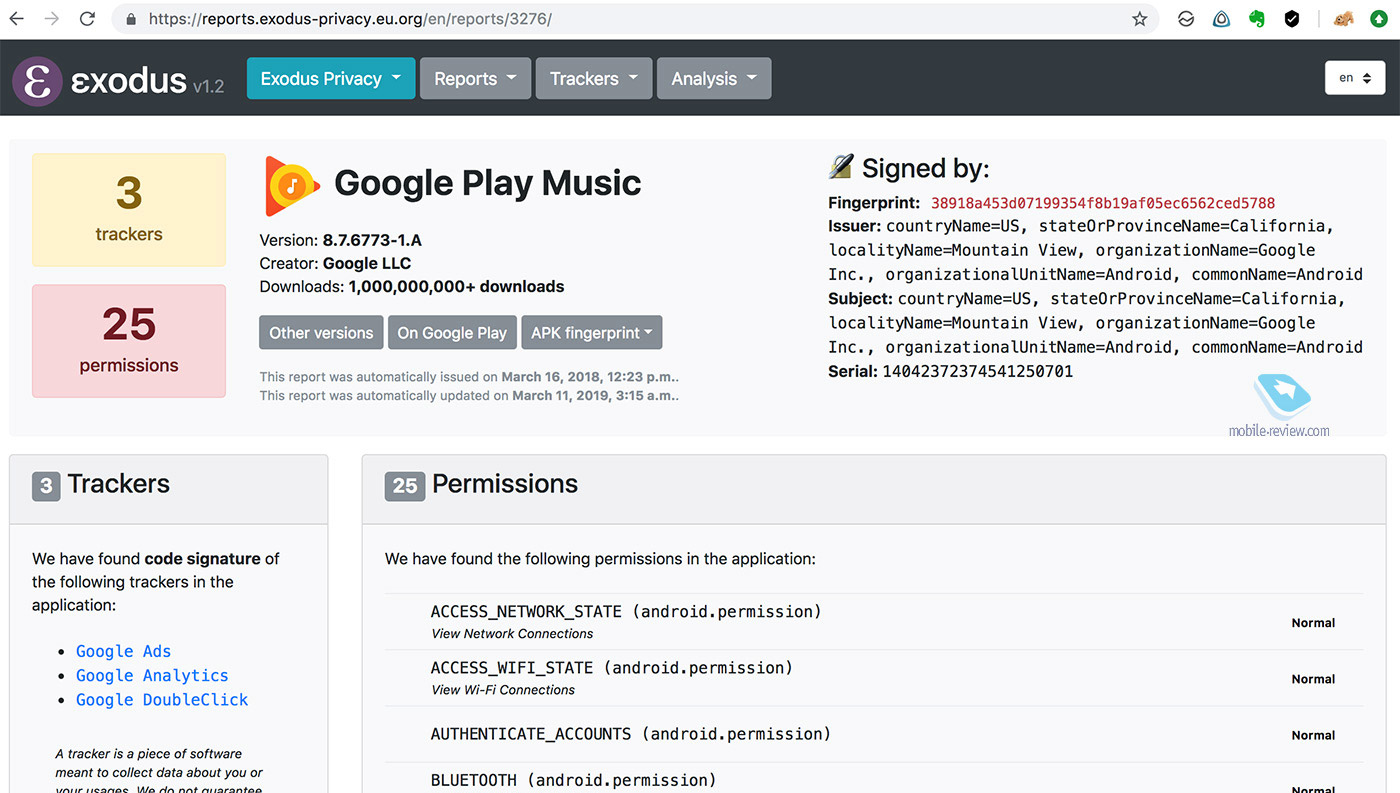This screenshot has width=1400, height=793.
Task: Click the green up-arrow extension icon
Action: pos(1380,19)
